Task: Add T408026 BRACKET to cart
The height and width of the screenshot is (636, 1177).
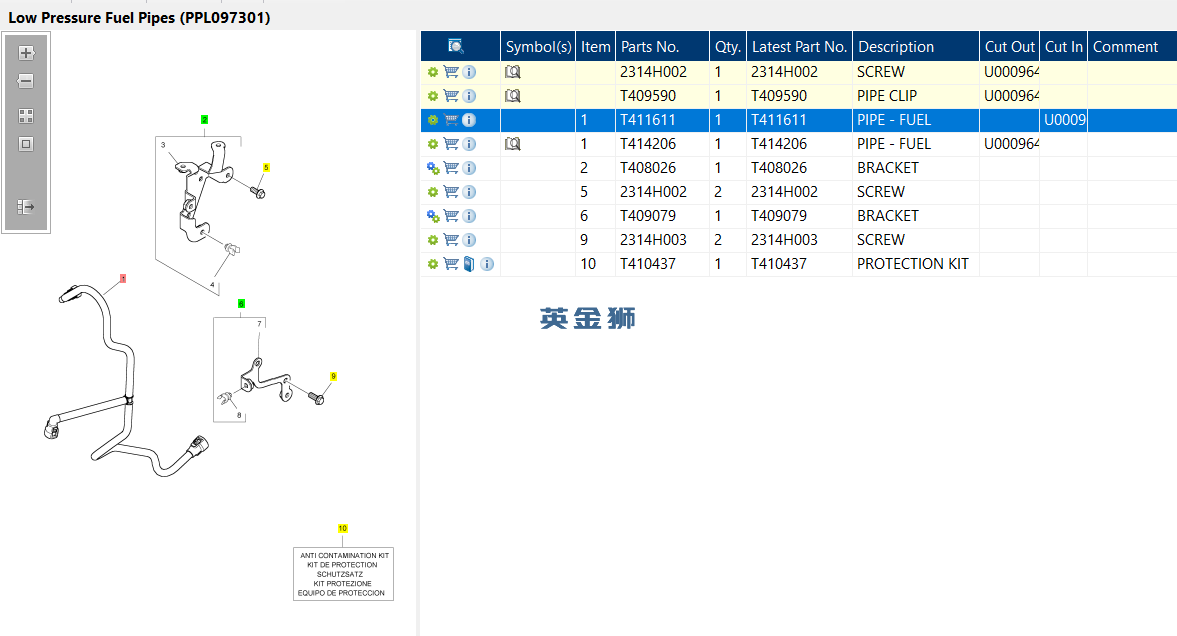Action: [451, 168]
